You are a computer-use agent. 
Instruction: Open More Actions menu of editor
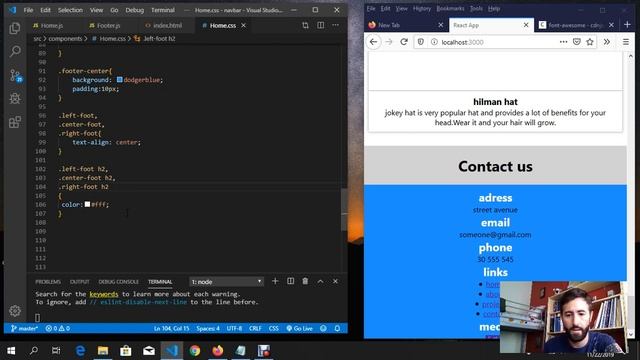[x=336, y=25]
